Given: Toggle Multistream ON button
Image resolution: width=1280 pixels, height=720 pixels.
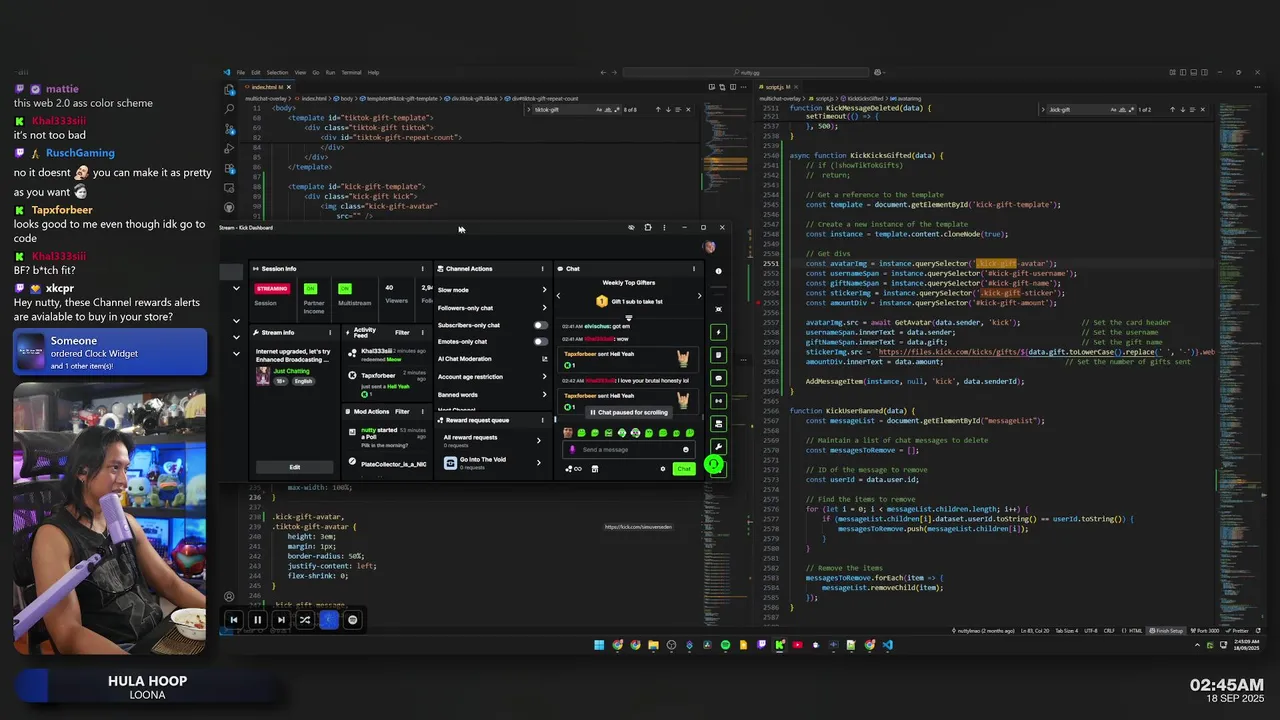Looking at the screenshot, I should tap(345, 289).
